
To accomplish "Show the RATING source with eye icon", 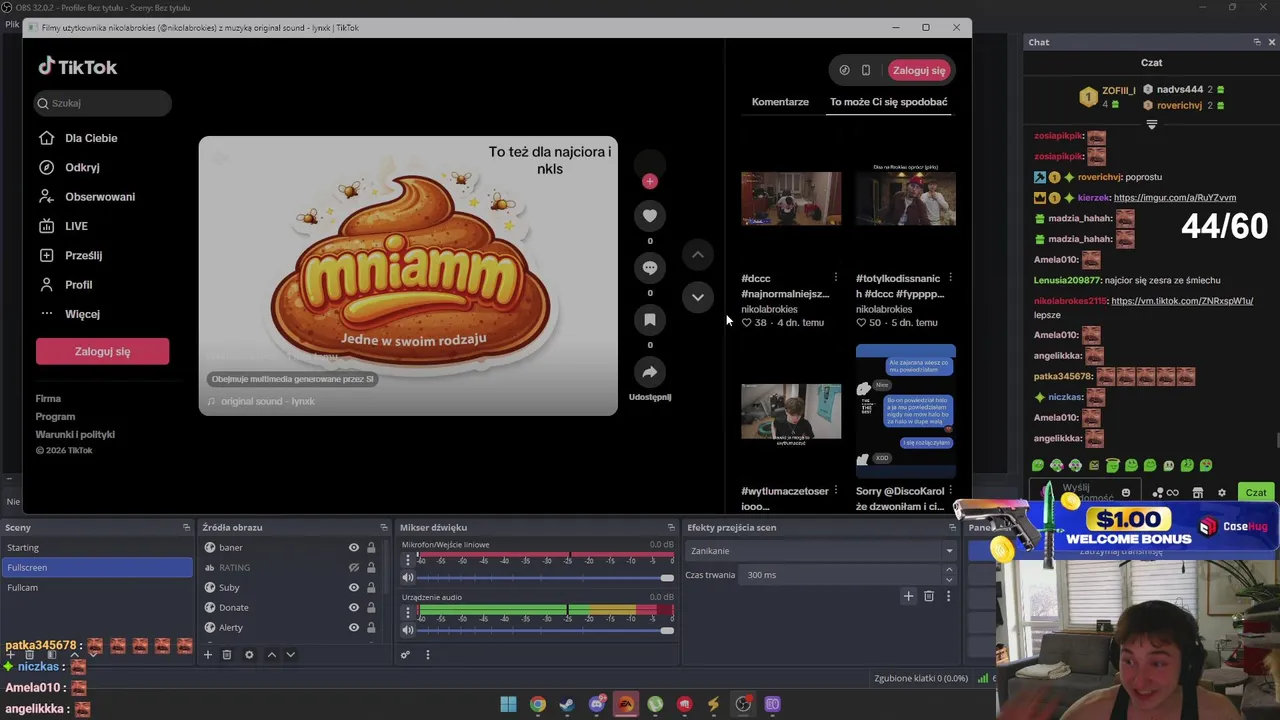I will 353,568.
